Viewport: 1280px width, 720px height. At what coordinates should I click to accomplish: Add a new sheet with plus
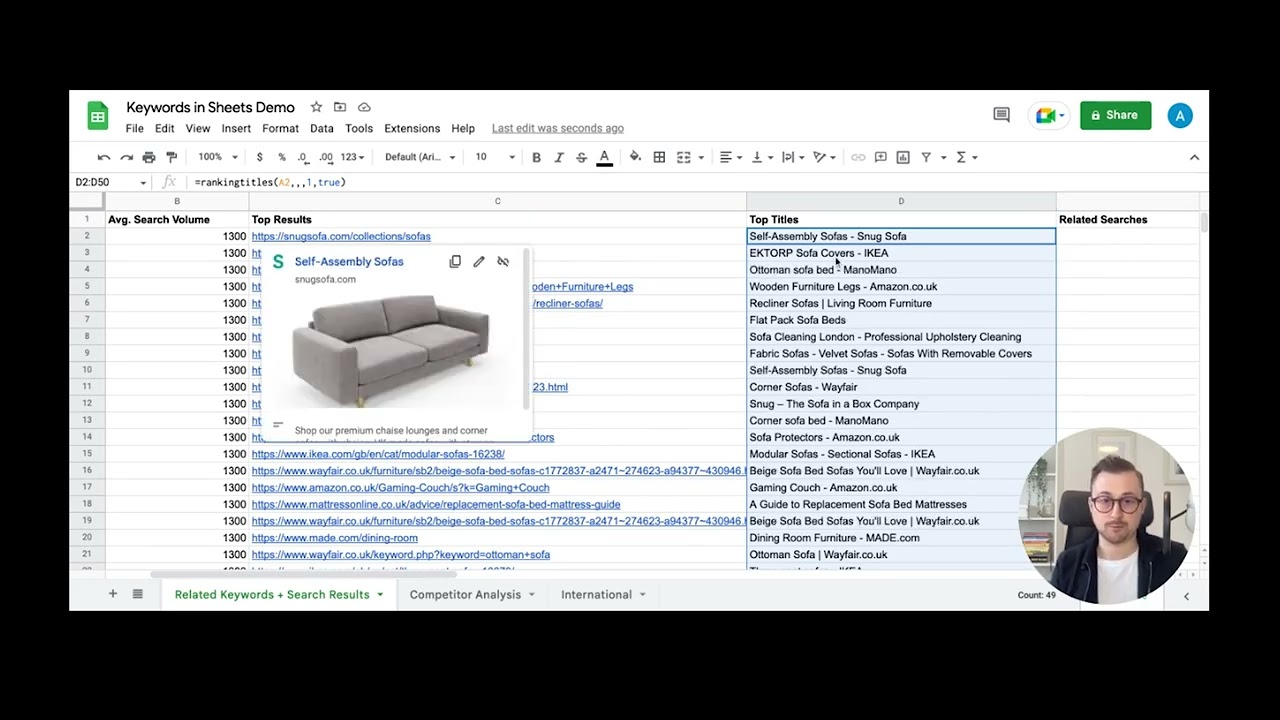pos(113,594)
